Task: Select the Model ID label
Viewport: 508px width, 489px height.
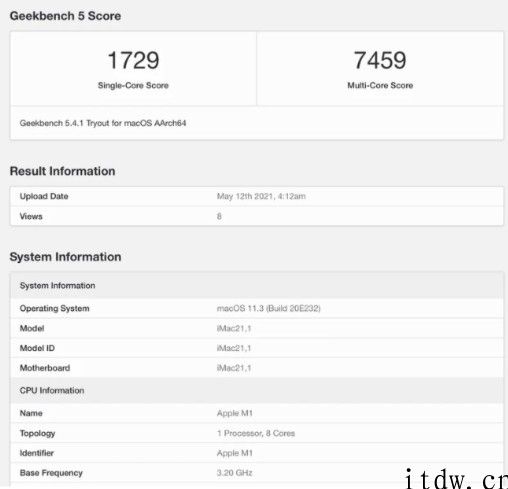Action: pyautogui.click(x=37, y=348)
